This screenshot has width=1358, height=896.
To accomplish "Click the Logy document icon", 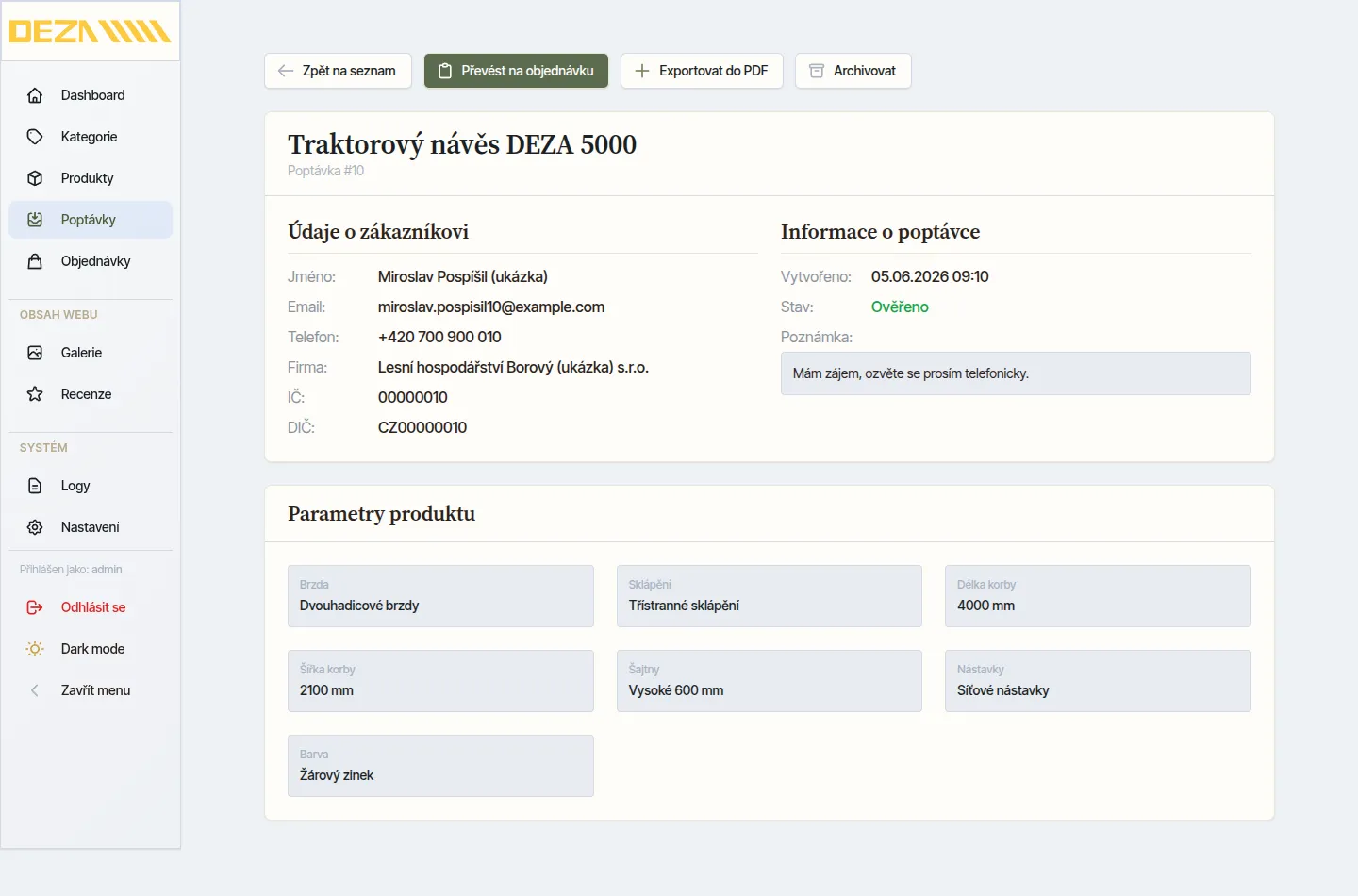I will coord(35,486).
